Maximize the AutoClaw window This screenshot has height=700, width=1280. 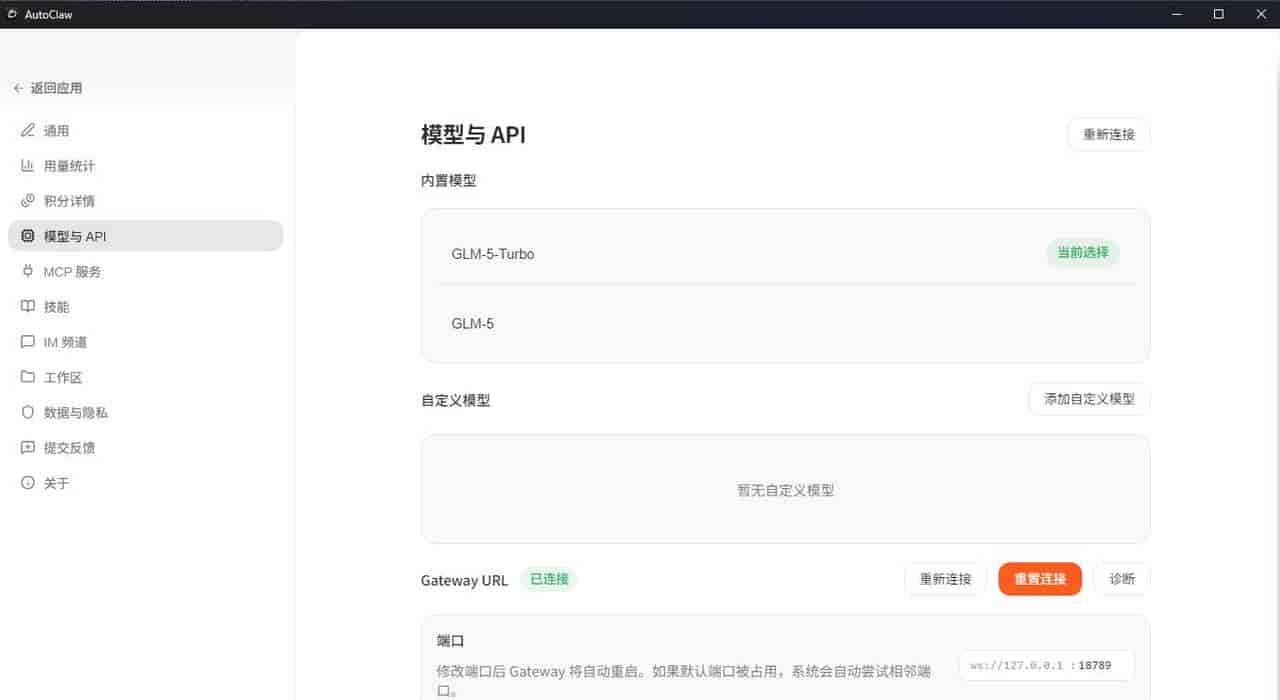(x=1218, y=14)
